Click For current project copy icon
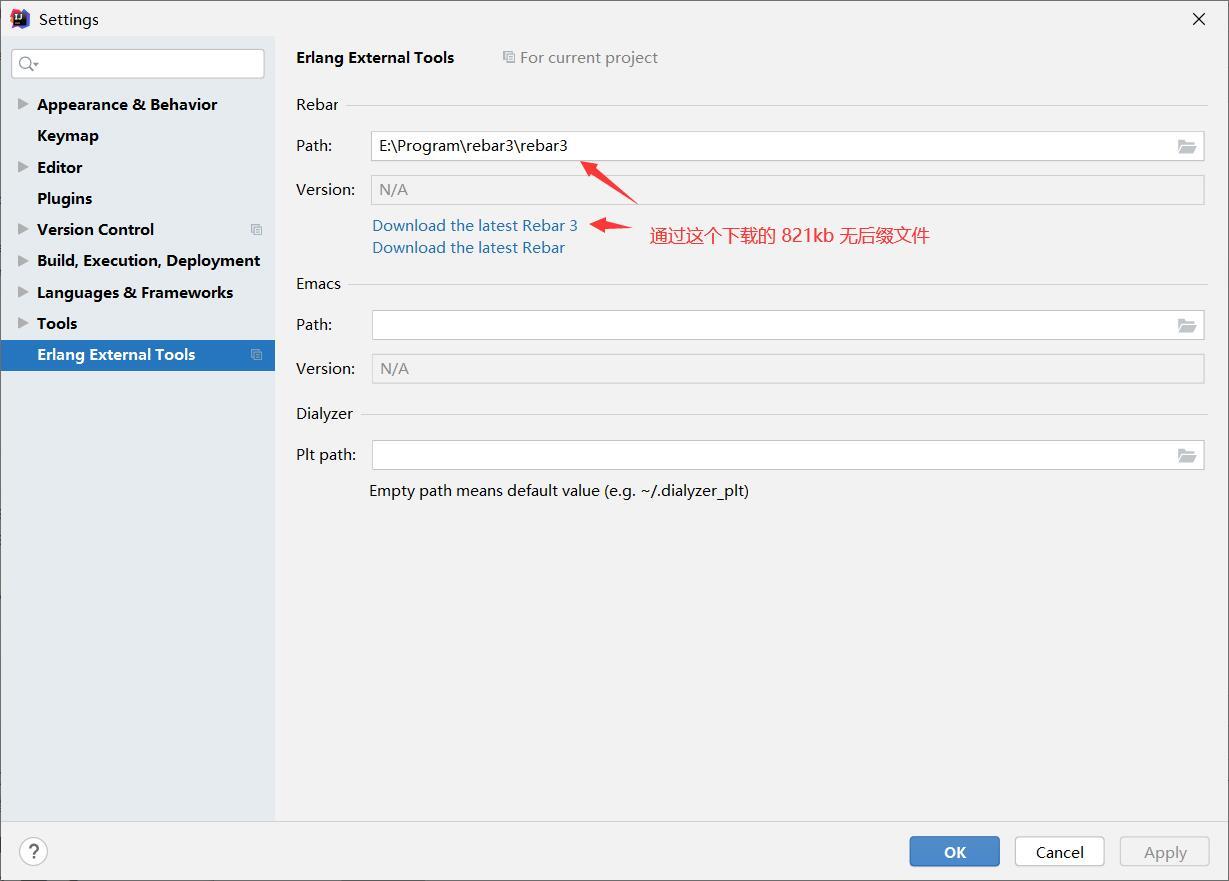The width and height of the screenshot is (1229, 881). [509, 57]
